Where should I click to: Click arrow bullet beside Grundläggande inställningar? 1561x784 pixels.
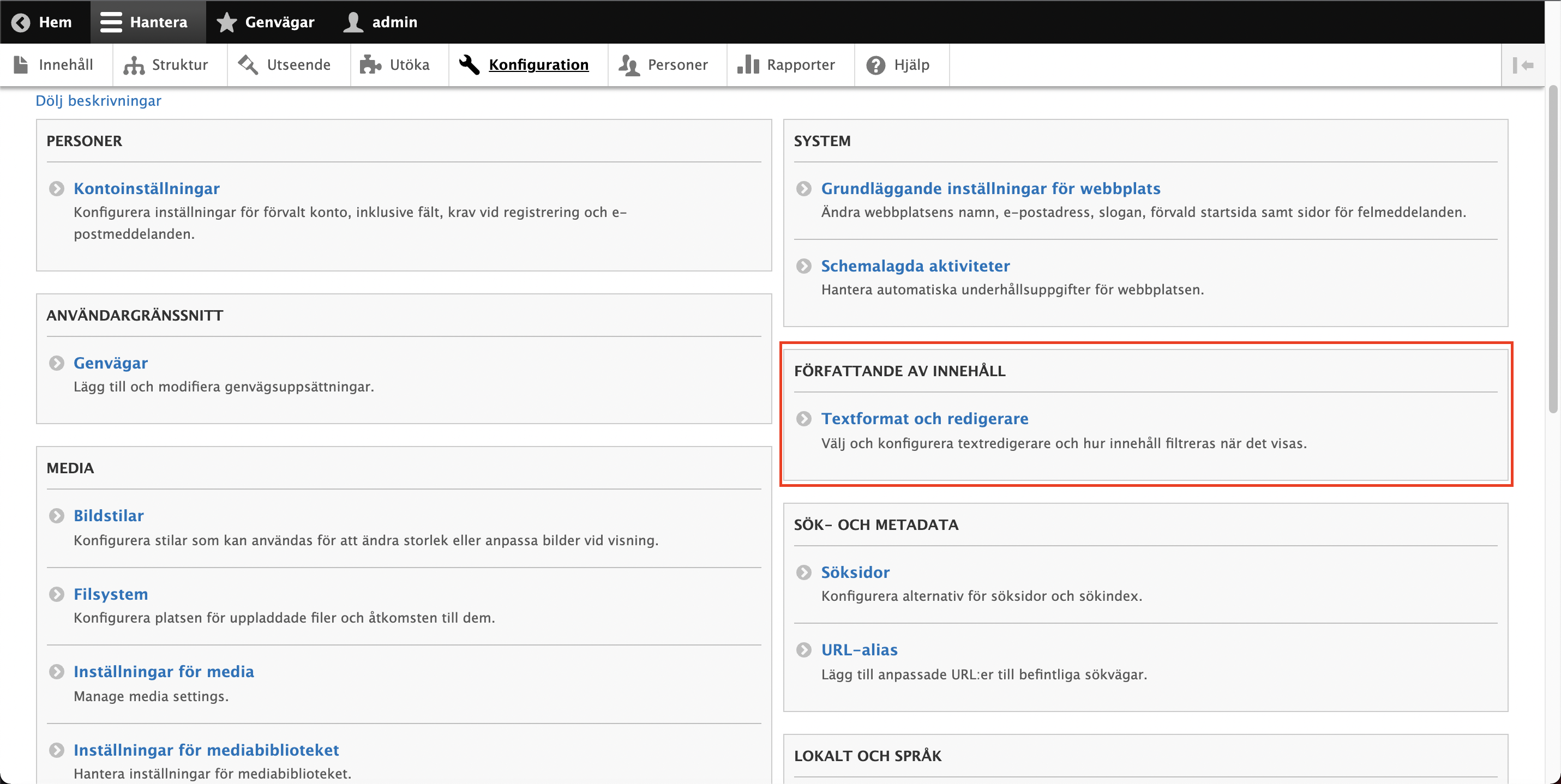coord(804,189)
